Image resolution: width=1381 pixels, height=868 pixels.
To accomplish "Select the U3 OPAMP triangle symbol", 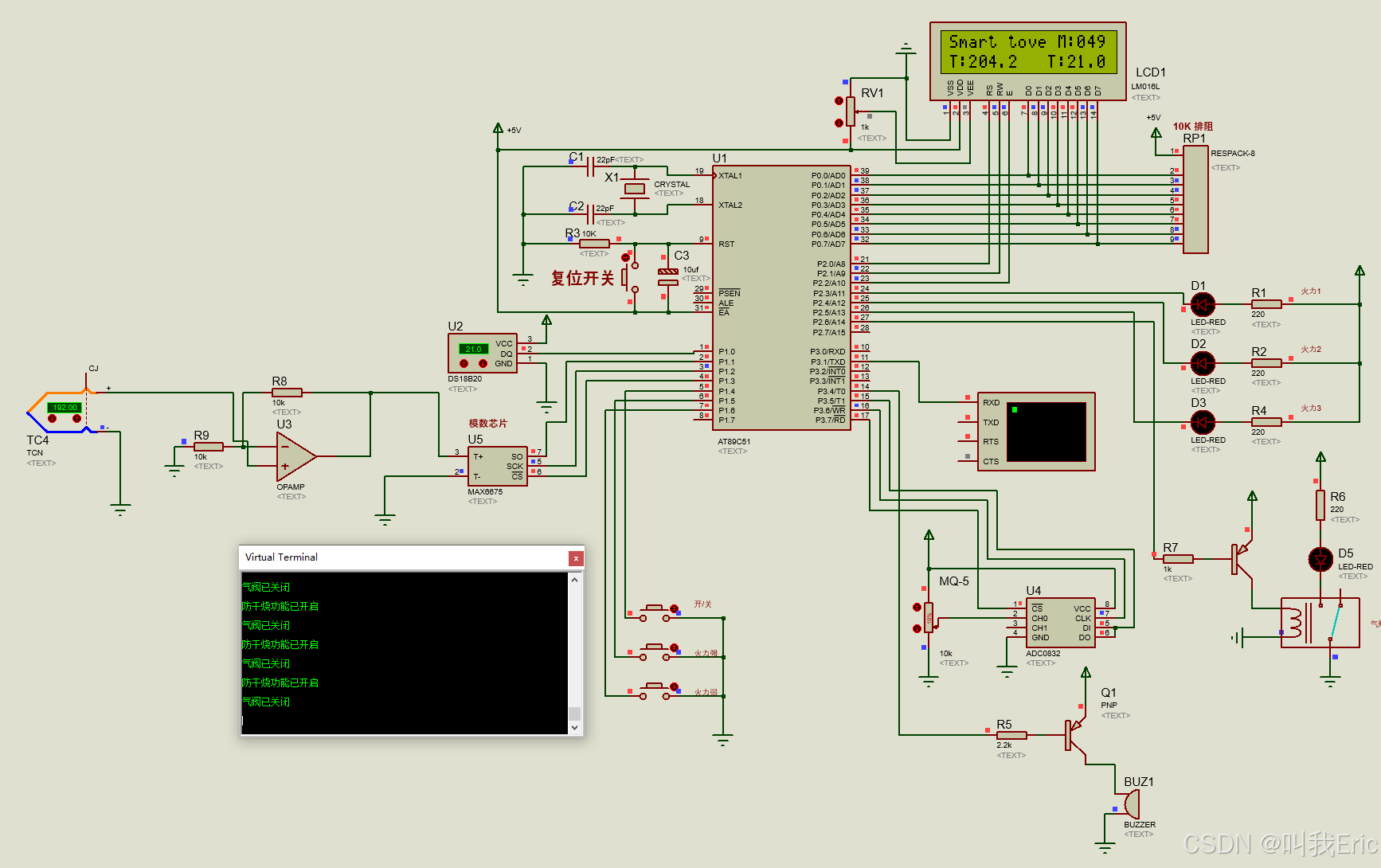I will tap(295, 456).
